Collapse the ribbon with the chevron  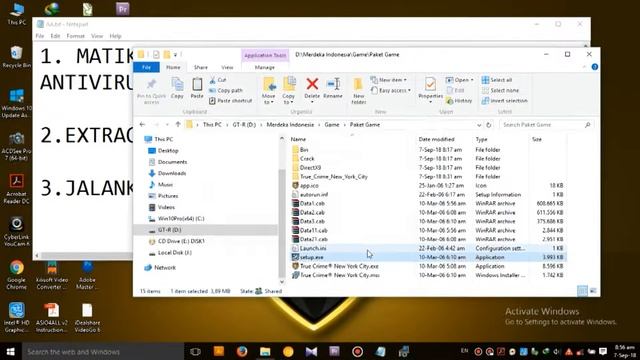coord(584,67)
